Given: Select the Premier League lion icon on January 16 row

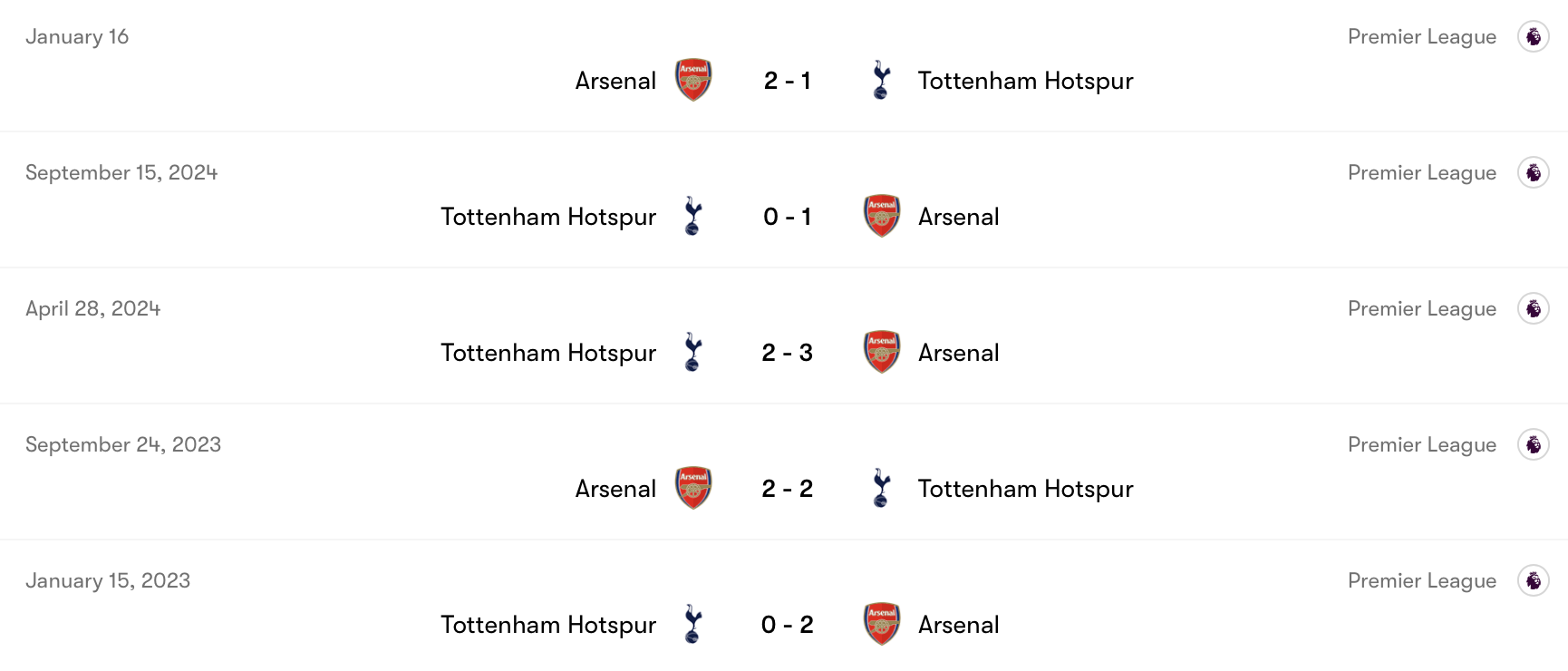Looking at the screenshot, I should click(1534, 36).
